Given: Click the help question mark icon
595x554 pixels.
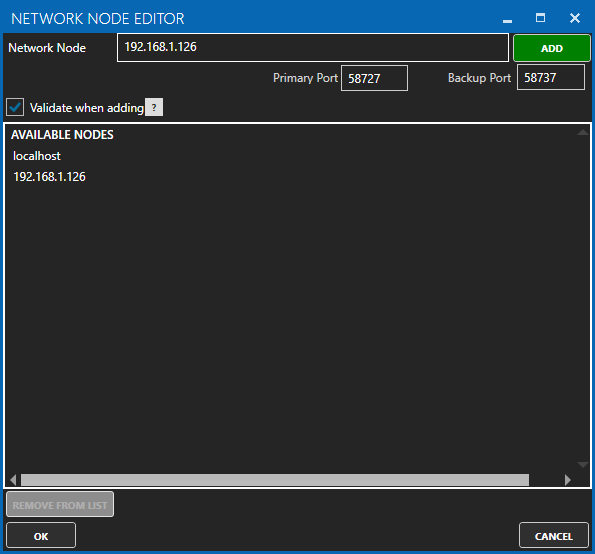Looking at the screenshot, I should click(154, 107).
